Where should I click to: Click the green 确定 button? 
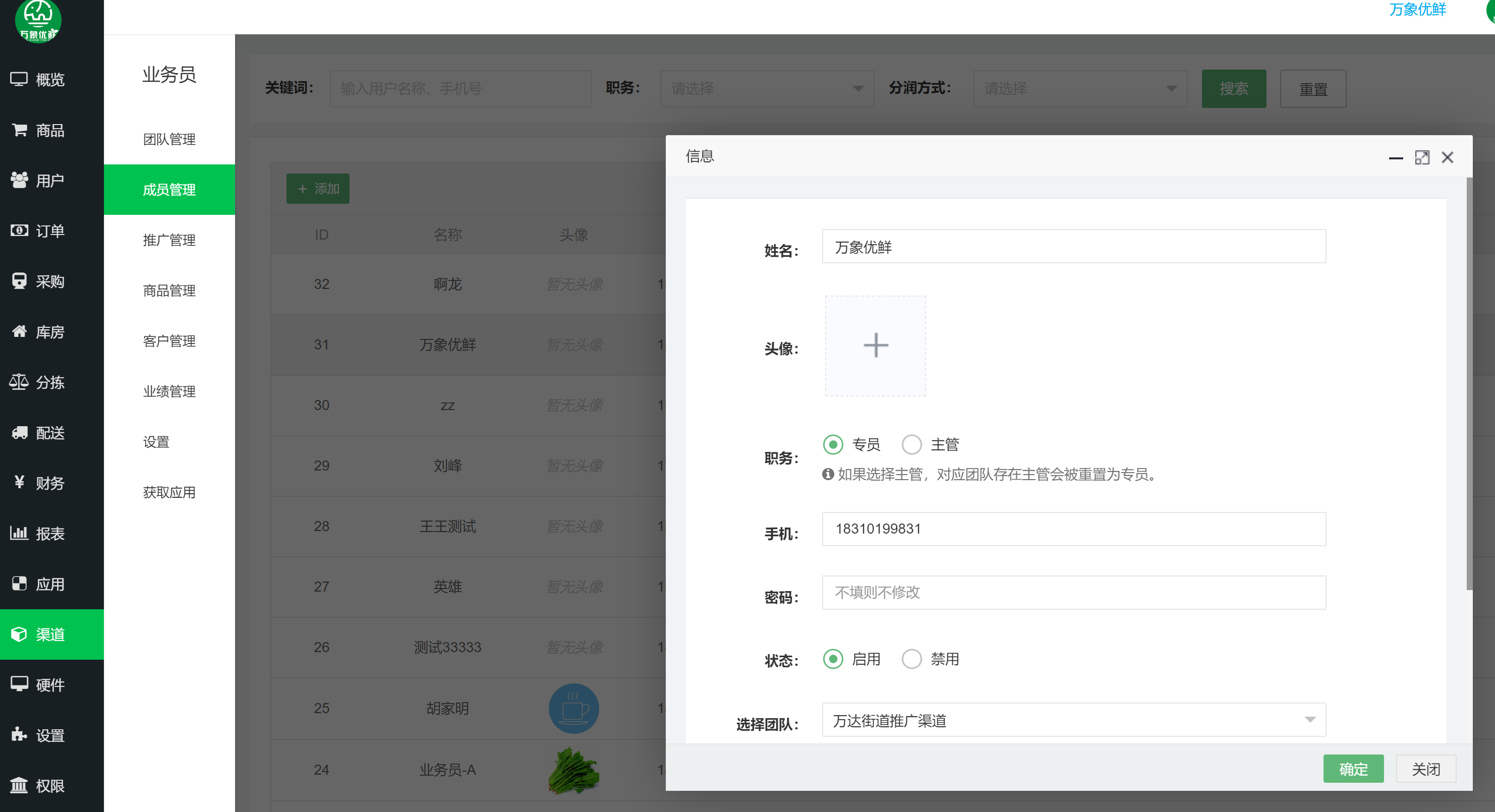coord(1353,769)
